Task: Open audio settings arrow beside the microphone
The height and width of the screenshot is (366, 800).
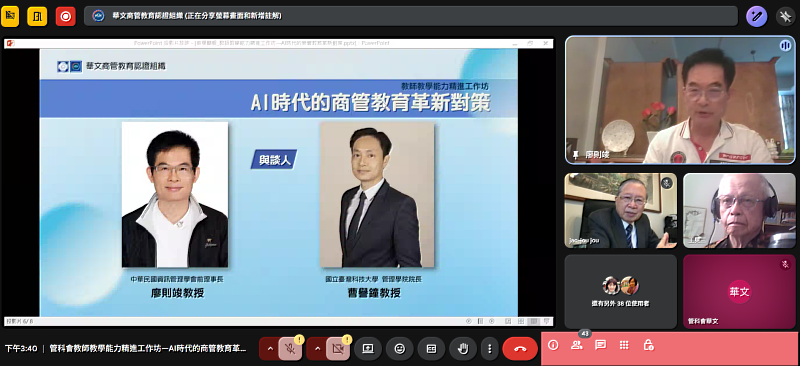Action: (270, 349)
